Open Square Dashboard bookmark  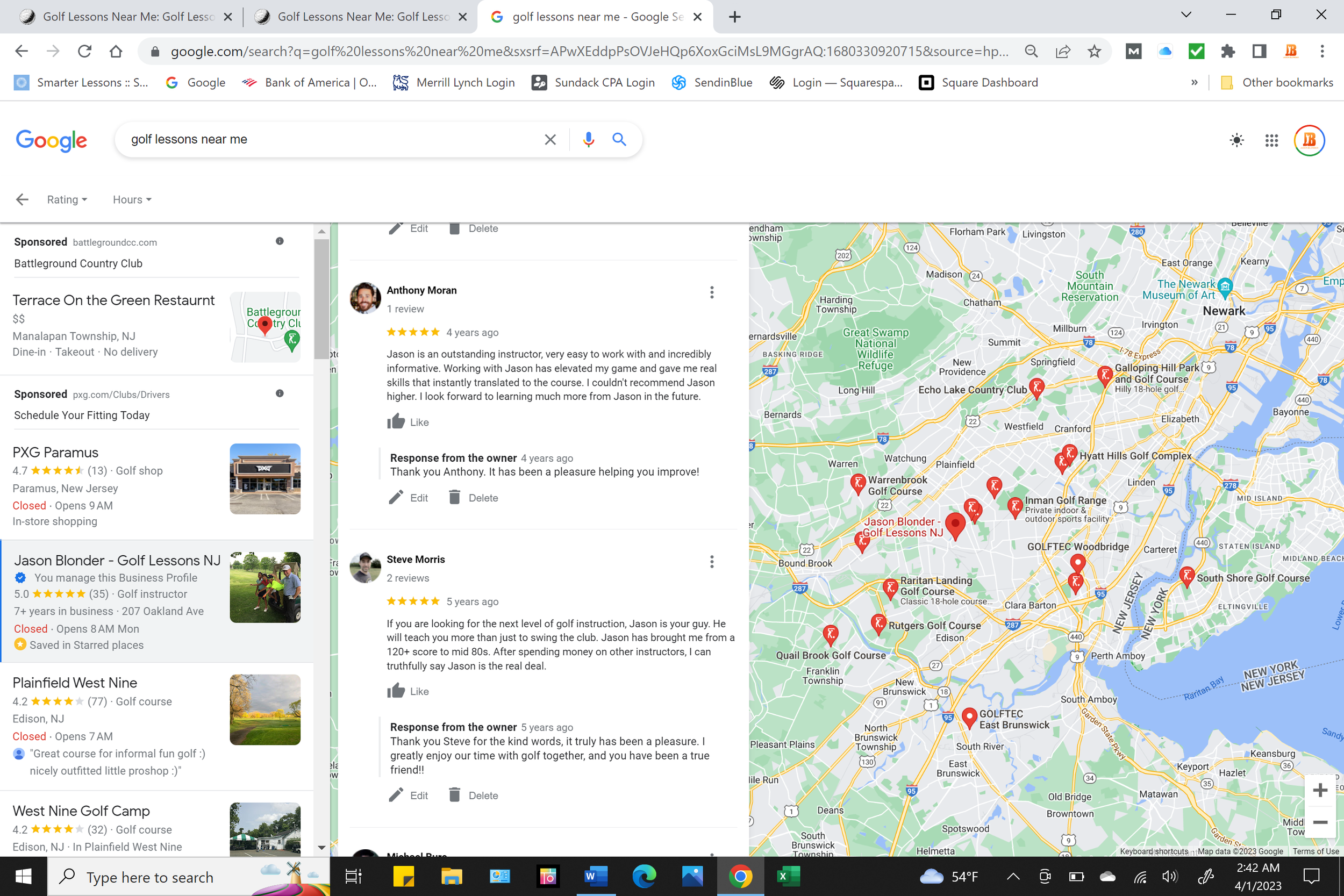point(978,83)
